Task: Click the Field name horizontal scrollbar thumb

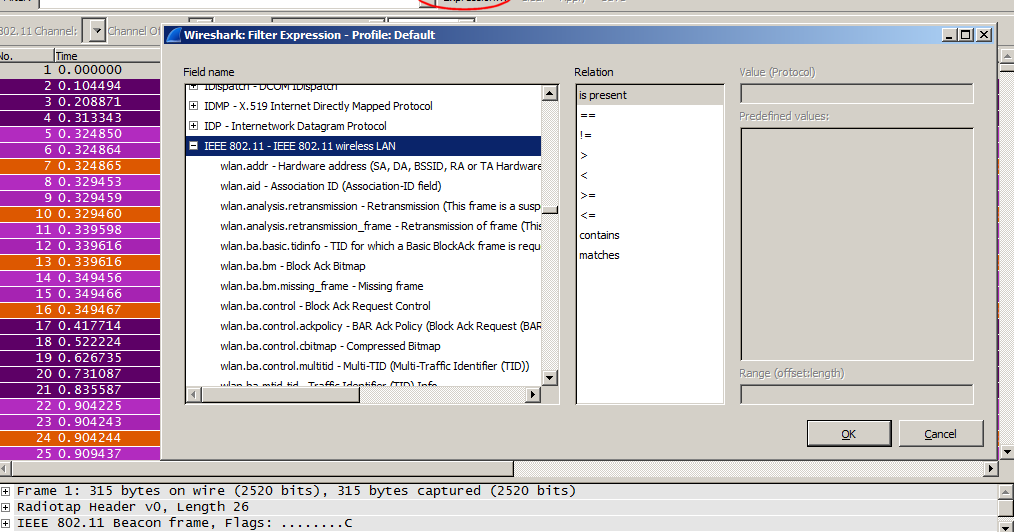Action: pos(280,394)
